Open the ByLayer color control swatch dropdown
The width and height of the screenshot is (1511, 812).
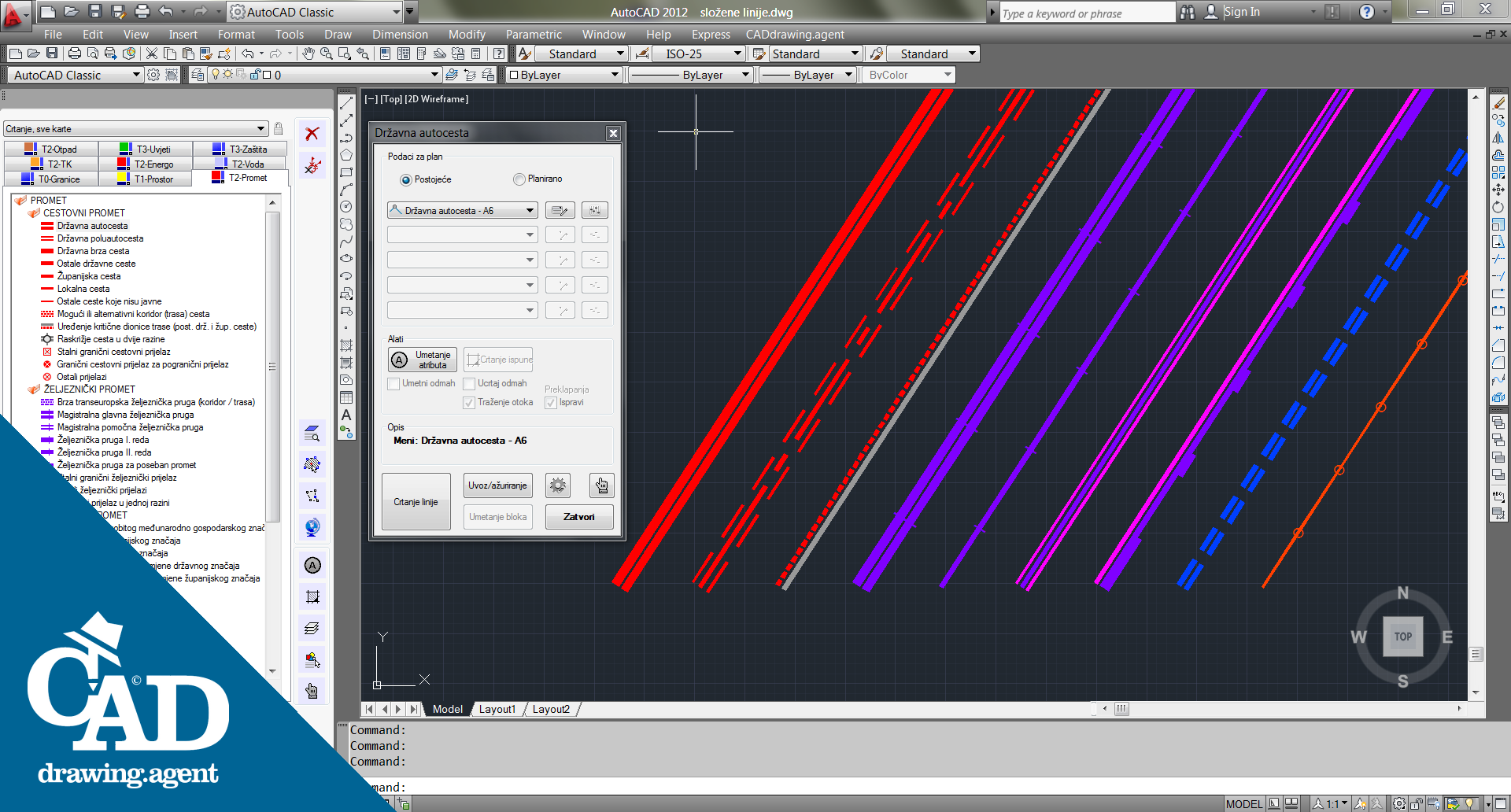[x=563, y=75]
